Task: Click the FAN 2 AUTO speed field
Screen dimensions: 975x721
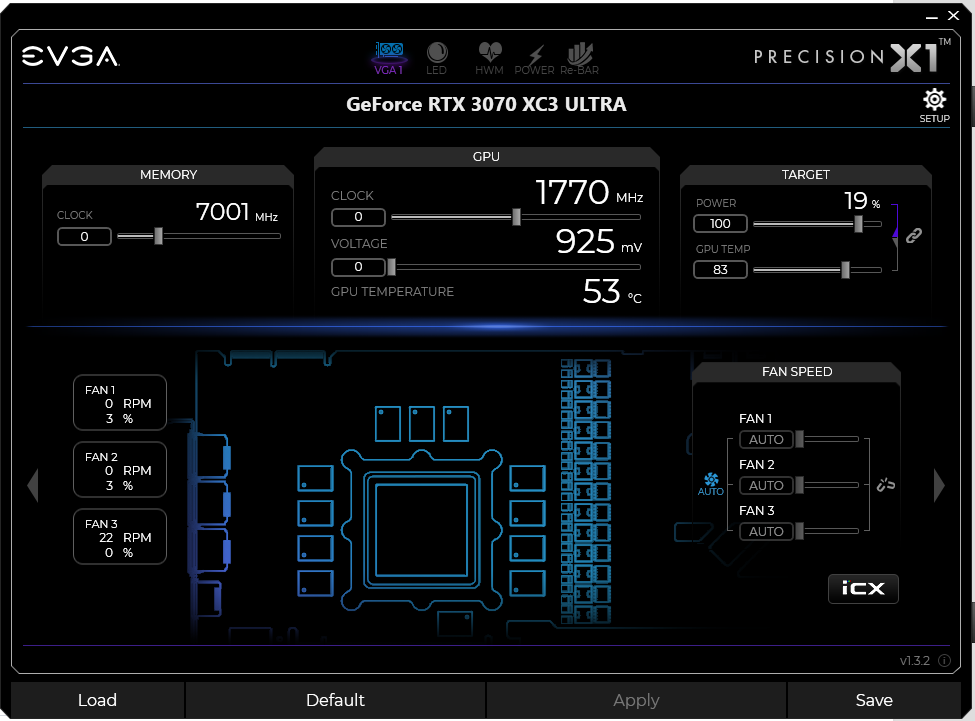Action: click(766, 485)
